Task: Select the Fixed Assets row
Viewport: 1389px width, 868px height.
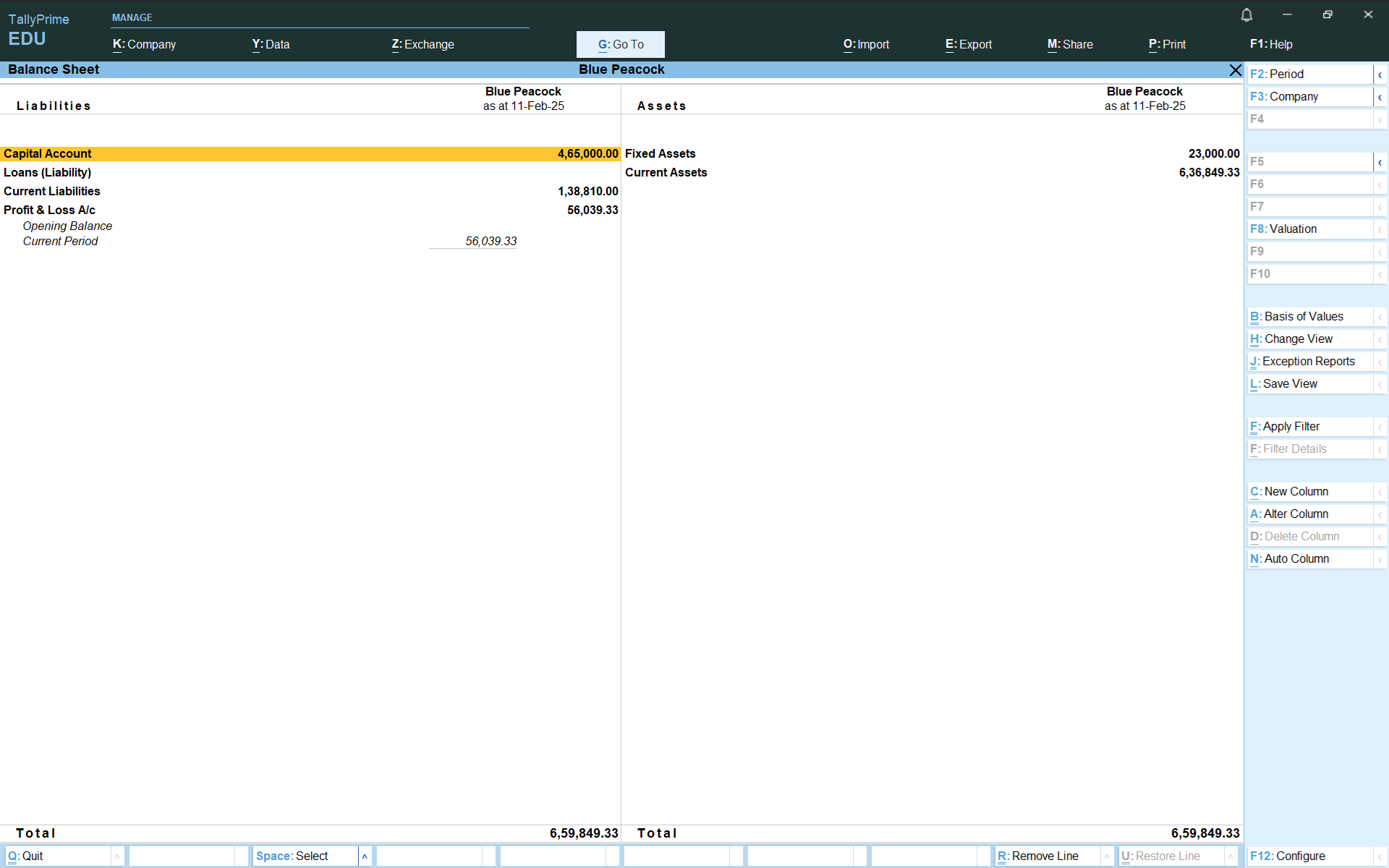Action: click(932, 154)
